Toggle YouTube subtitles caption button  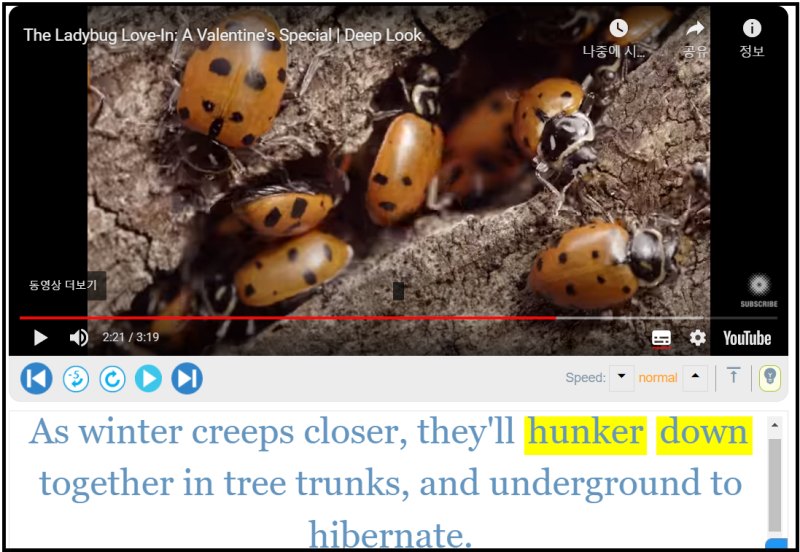(661, 338)
